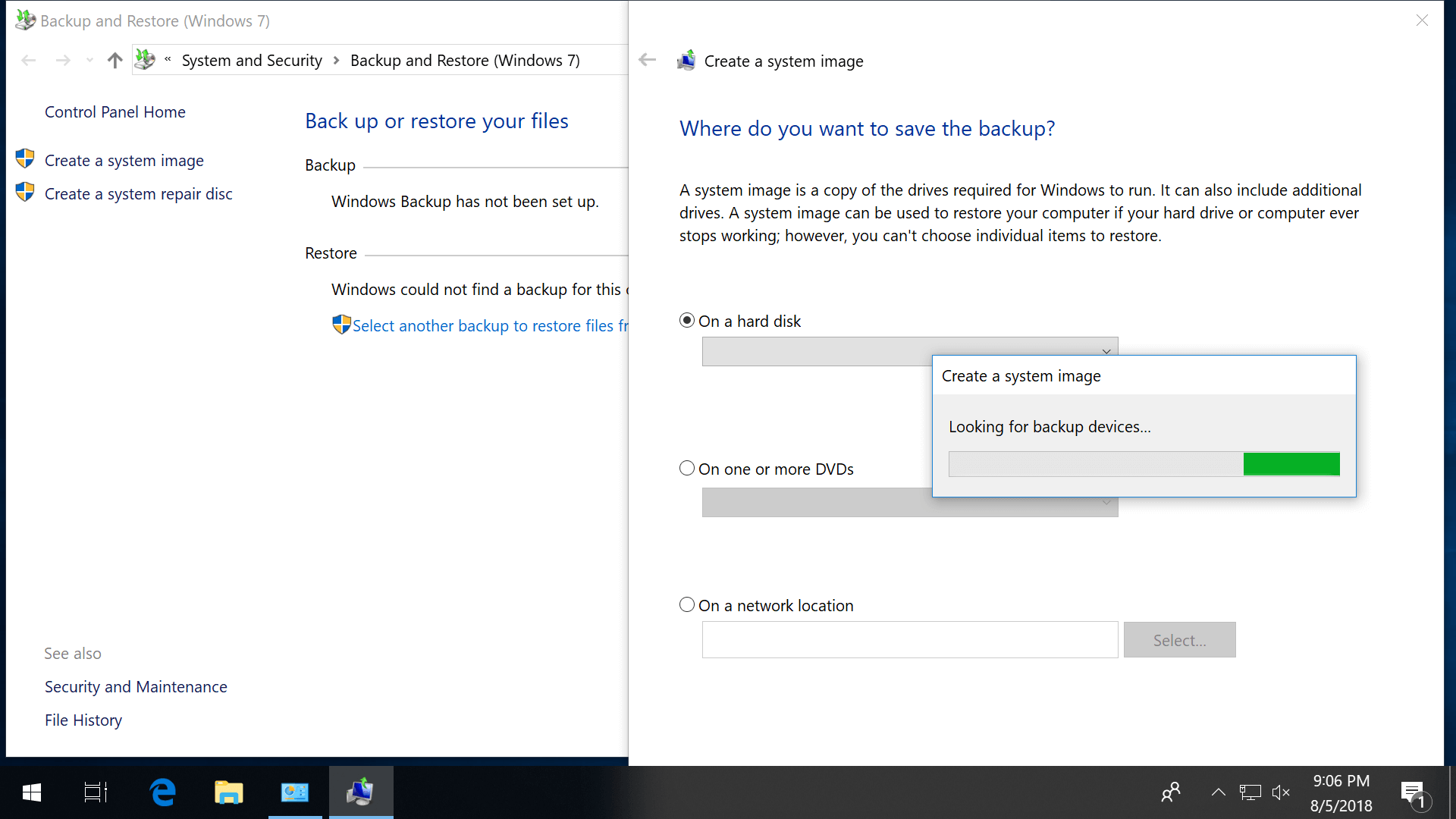The height and width of the screenshot is (819, 1456).
Task: Select another backup to restore files from
Action: click(491, 326)
